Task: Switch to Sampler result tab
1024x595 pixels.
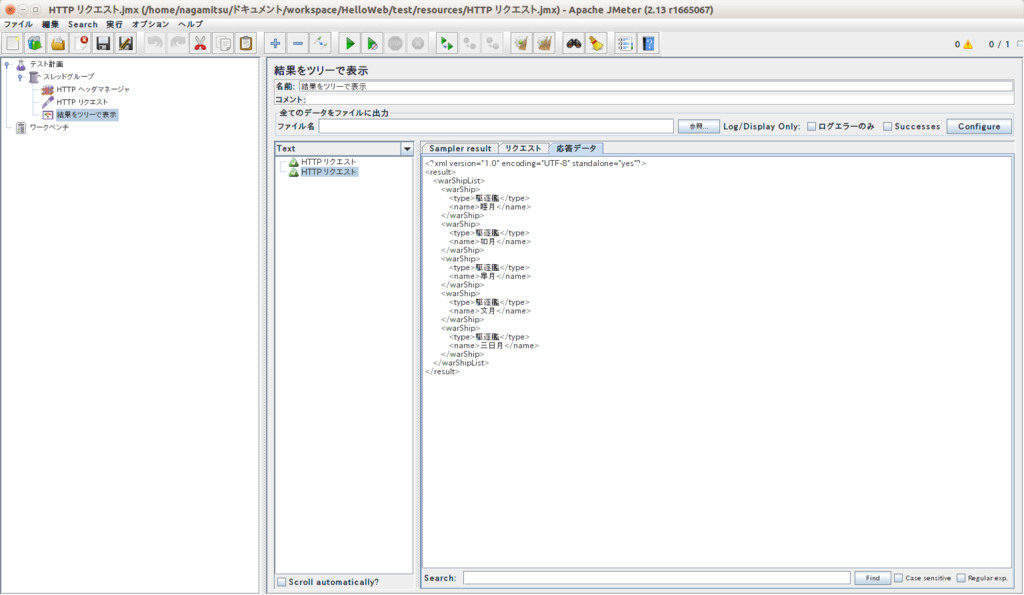Action: (x=460, y=149)
